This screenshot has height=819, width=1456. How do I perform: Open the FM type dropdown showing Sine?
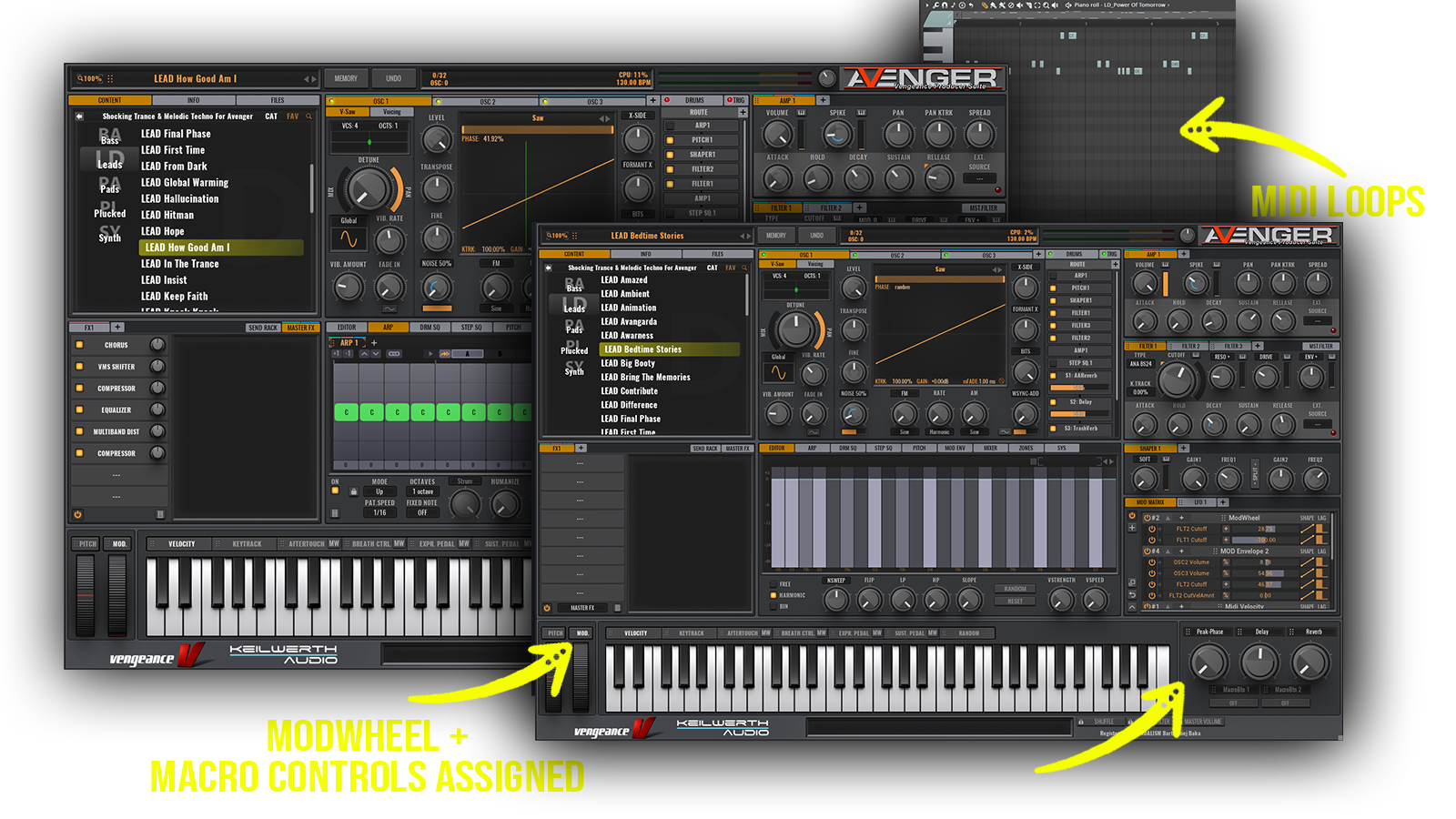coord(905,432)
